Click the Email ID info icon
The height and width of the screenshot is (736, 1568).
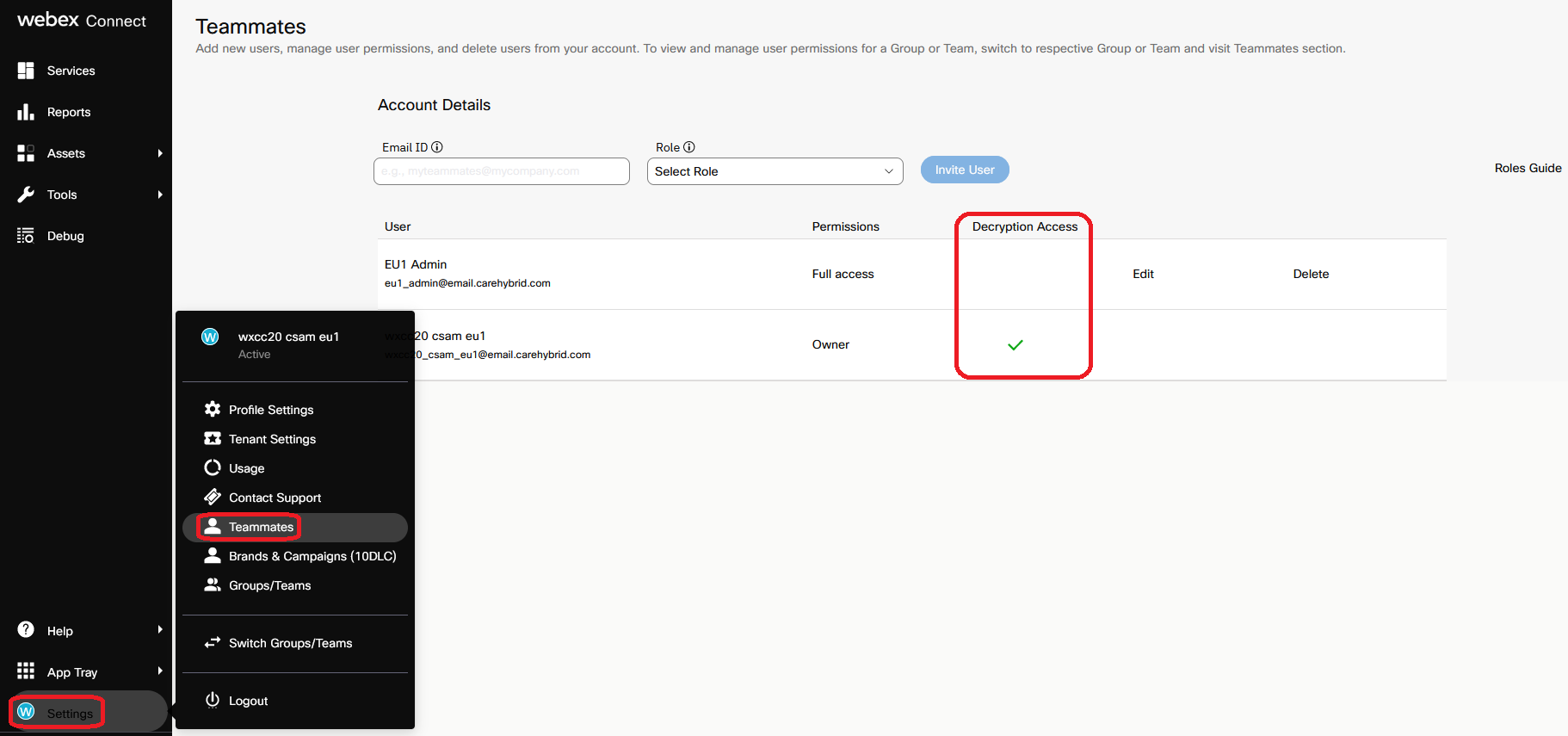[x=437, y=147]
